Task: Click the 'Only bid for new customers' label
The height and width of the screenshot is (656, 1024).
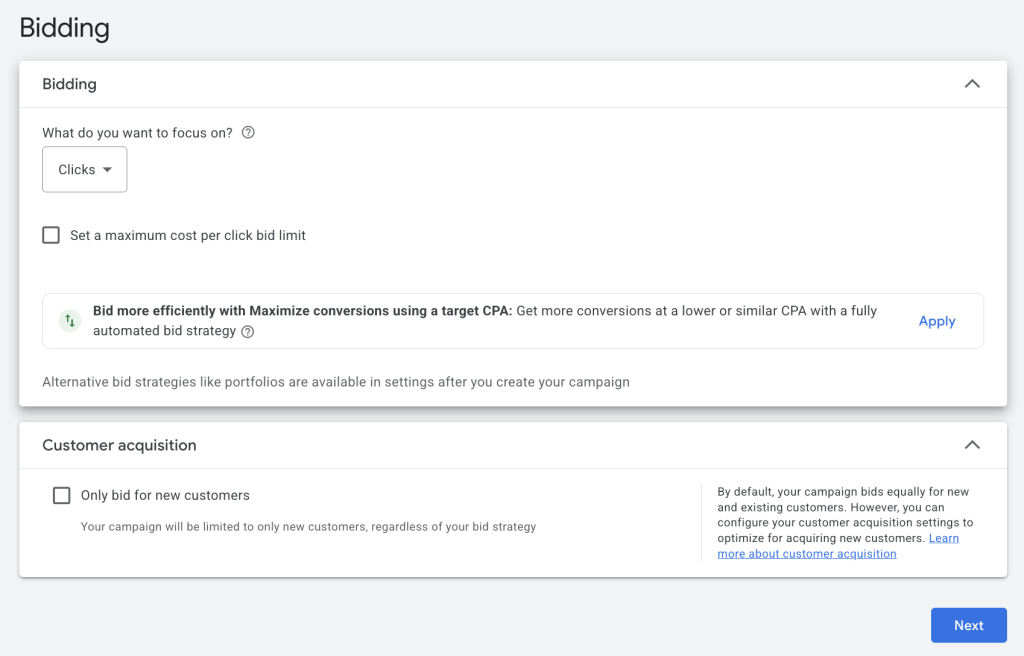Action: point(165,496)
